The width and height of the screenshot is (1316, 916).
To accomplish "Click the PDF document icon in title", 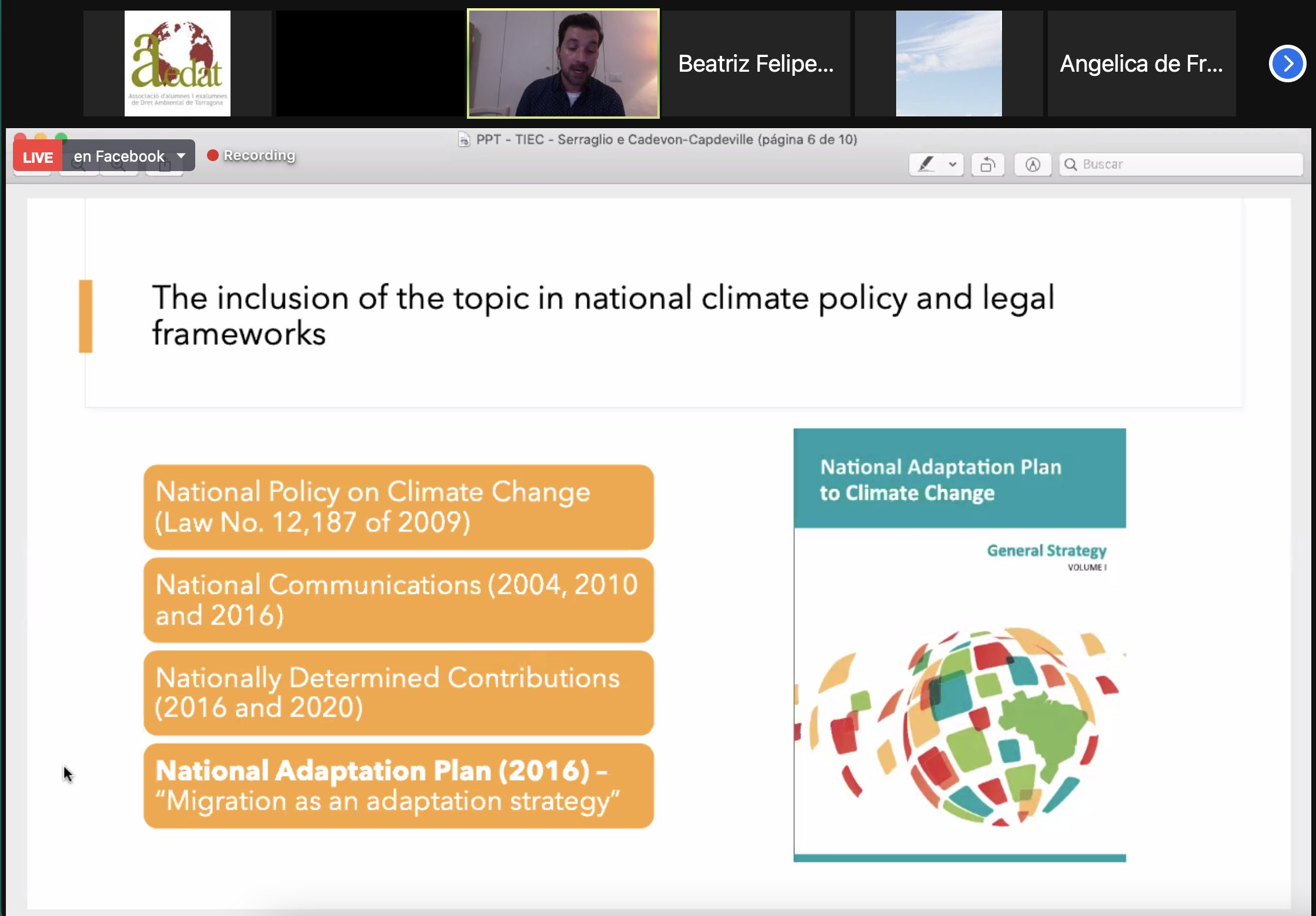I will [464, 139].
